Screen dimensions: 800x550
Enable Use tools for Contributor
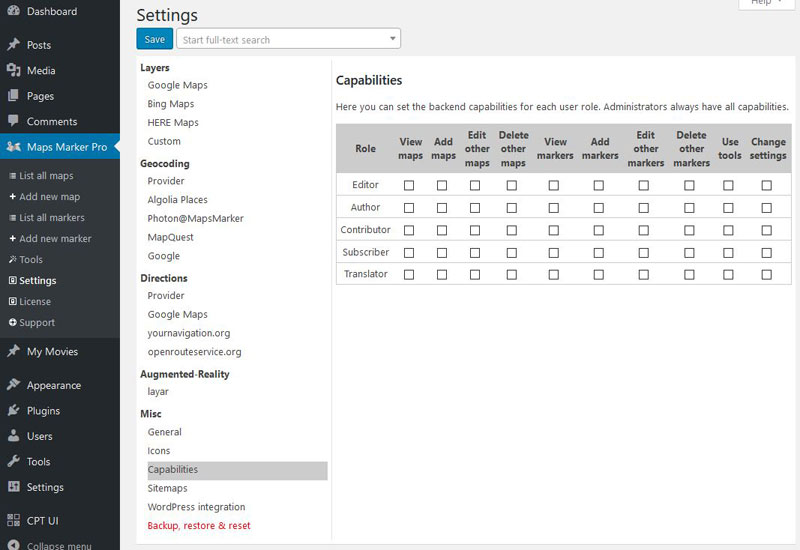[728, 230]
